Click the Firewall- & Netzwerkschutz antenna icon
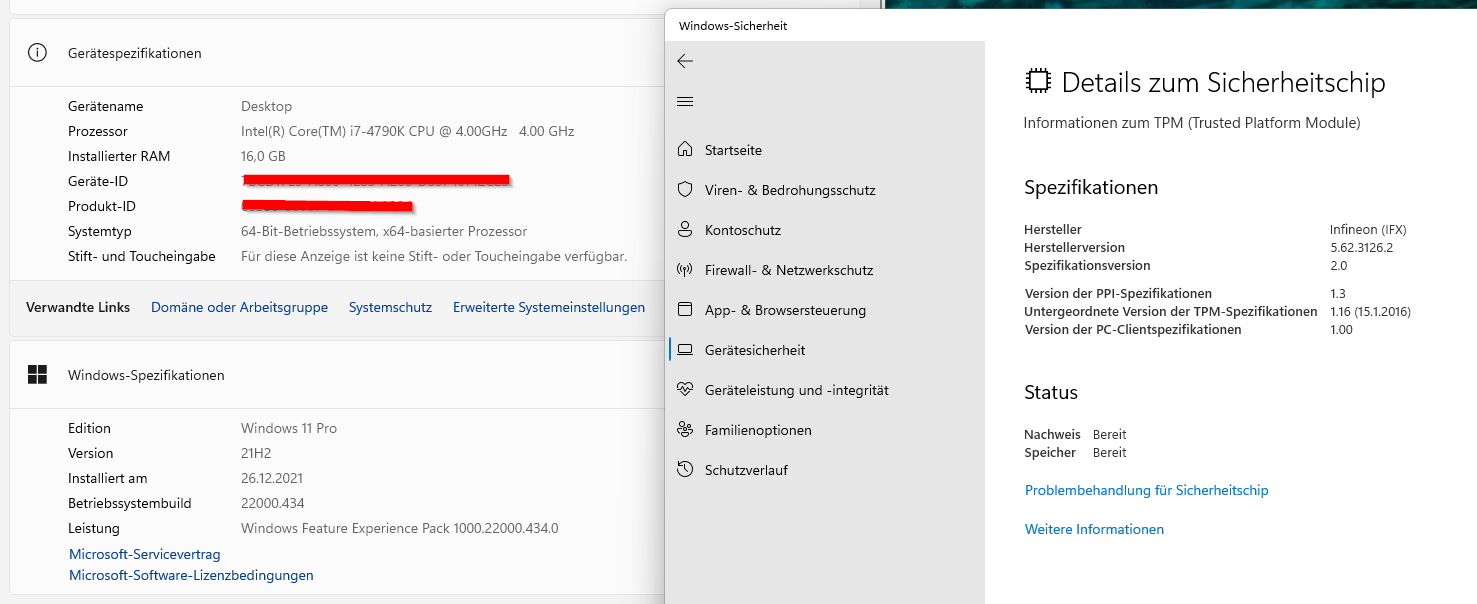 click(x=685, y=270)
